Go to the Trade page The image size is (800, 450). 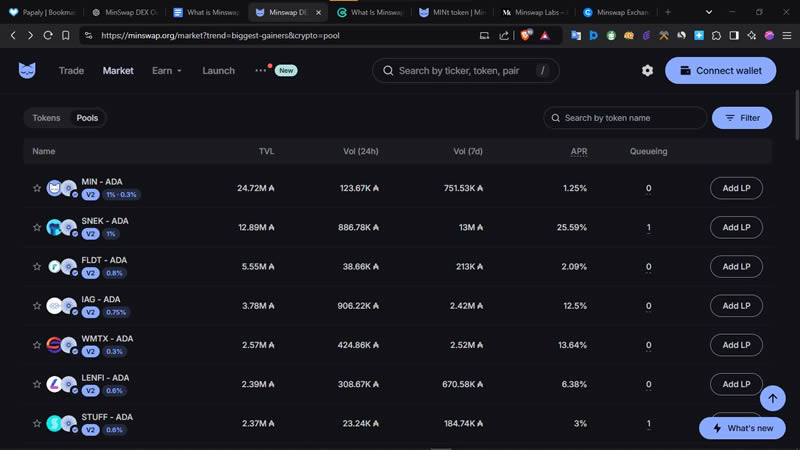coord(71,71)
